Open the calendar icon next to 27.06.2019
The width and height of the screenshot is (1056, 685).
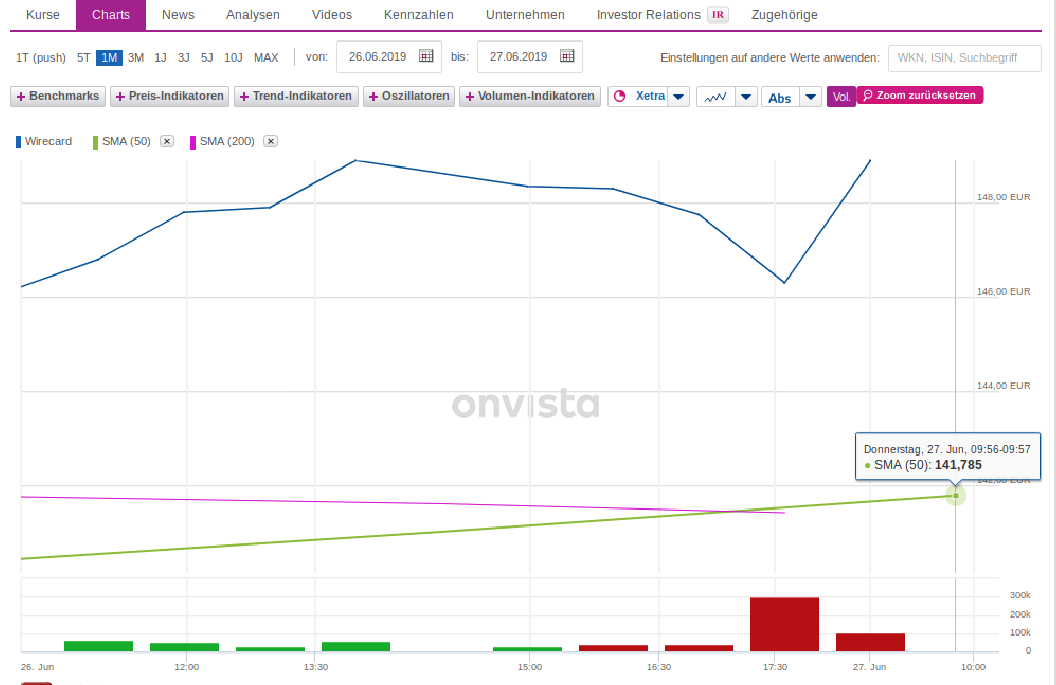564,57
